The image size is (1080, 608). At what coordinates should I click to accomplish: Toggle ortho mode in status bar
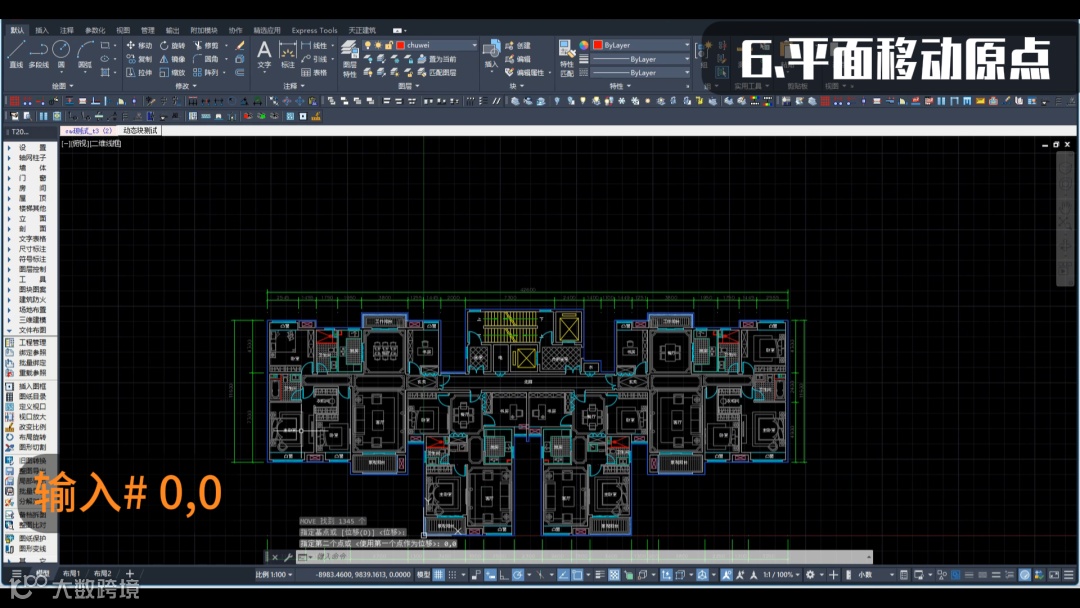click(x=504, y=574)
